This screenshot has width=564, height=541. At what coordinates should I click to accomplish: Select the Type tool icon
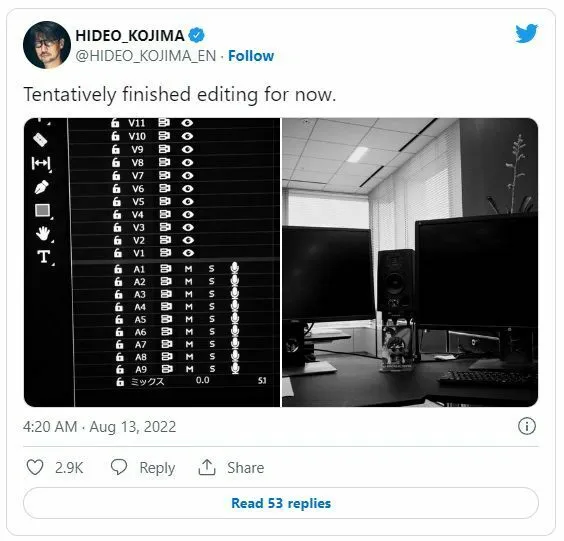(x=44, y=256)
